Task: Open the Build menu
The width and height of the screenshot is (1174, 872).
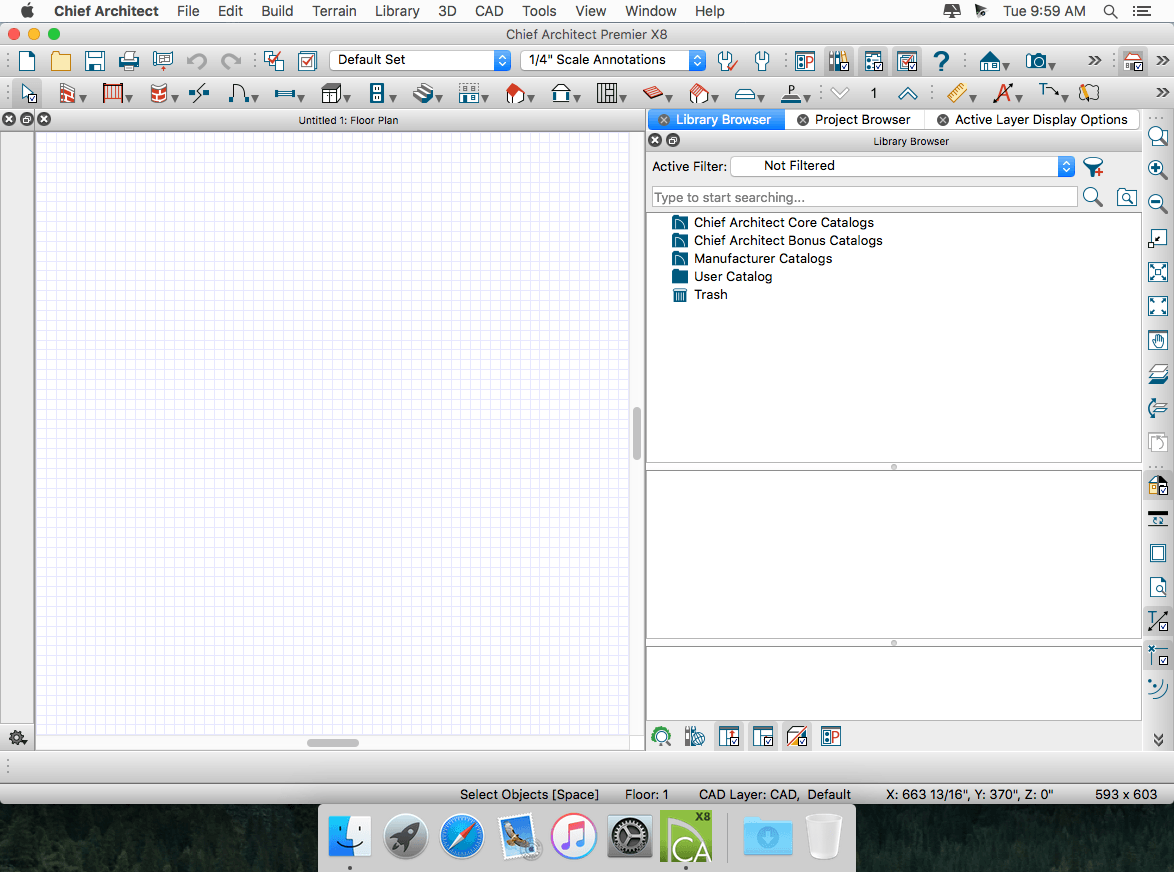Action: pyautogui.click(x=277, y=11)
